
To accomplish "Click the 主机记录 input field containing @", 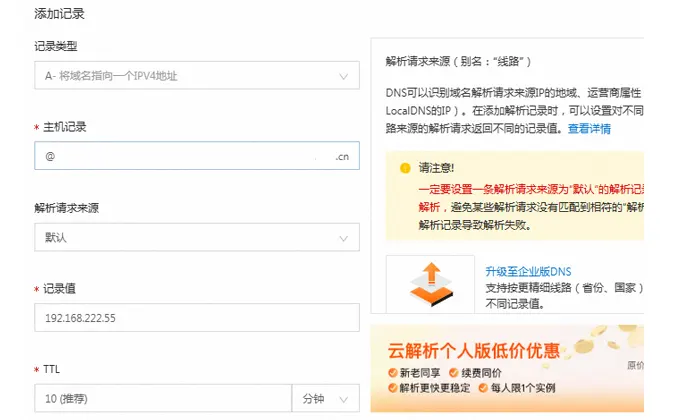I will (180, 156).
